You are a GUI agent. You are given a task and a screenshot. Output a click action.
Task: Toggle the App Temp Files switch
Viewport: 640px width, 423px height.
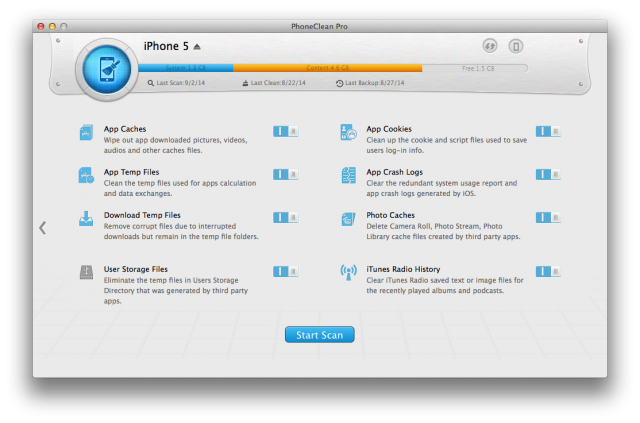pyautogui.click(x=286, y=174)
